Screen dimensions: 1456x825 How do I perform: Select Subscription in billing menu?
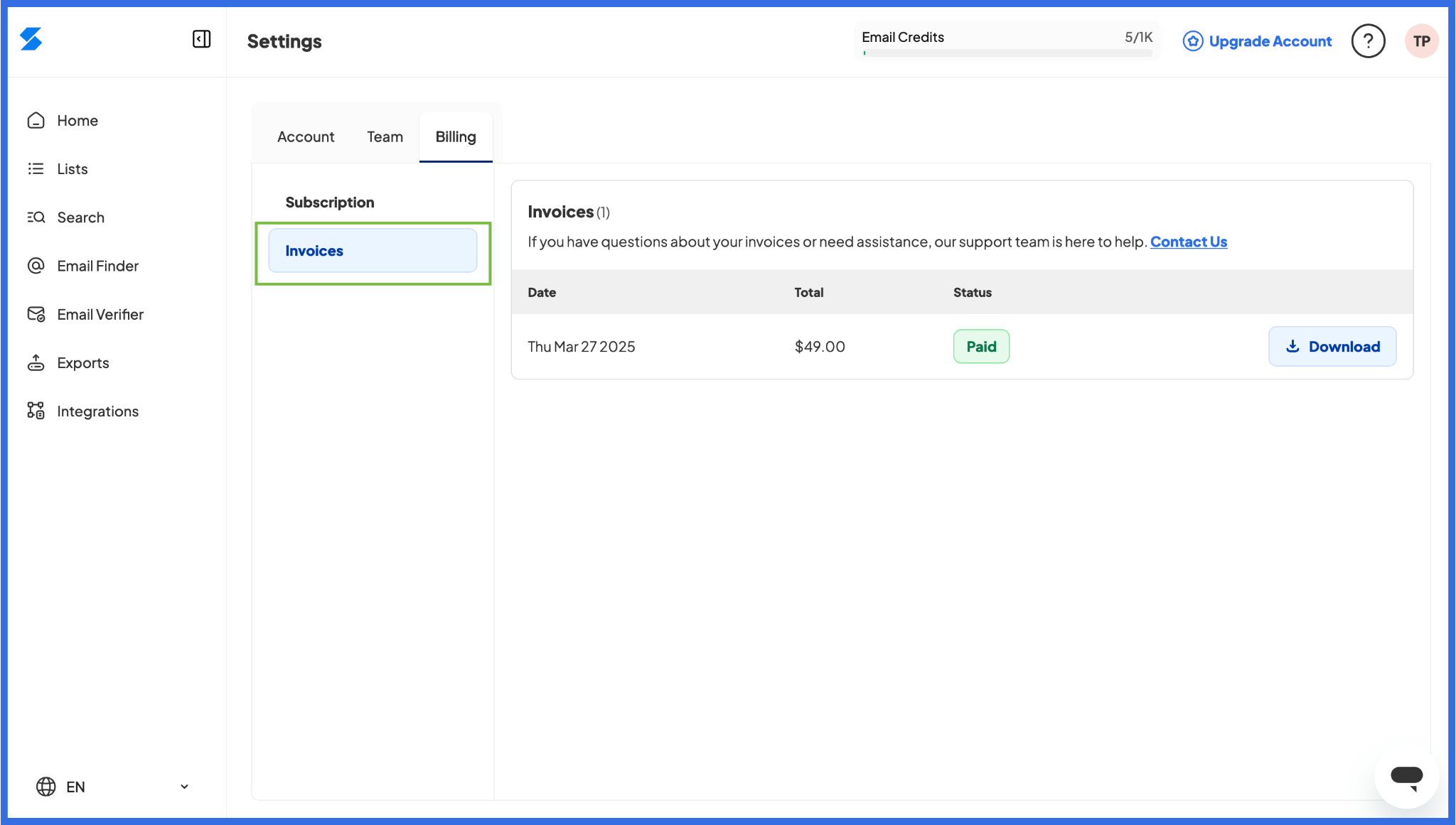tap(330, 203)
